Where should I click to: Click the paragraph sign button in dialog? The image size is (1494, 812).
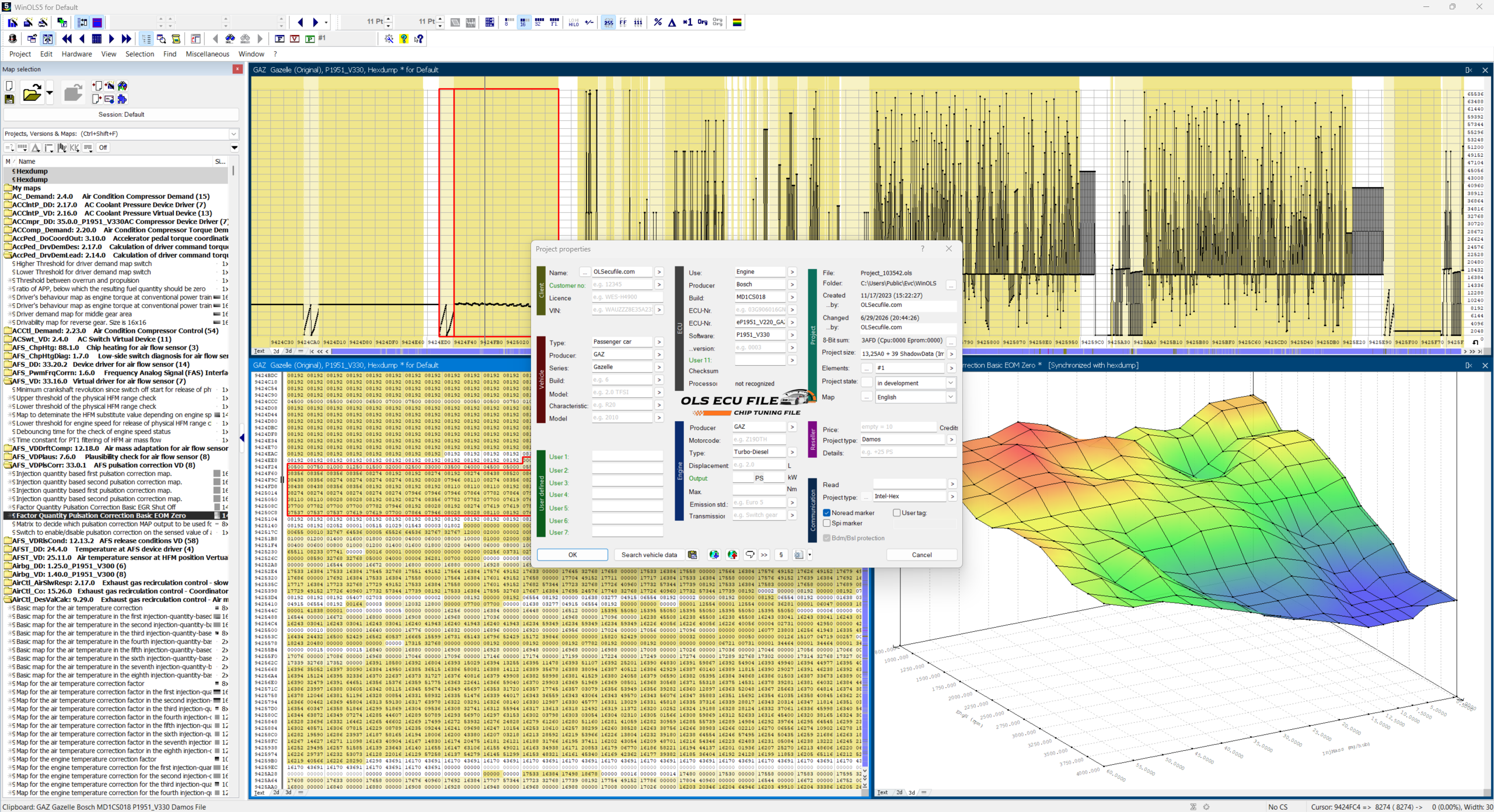[x=781, y=555]
